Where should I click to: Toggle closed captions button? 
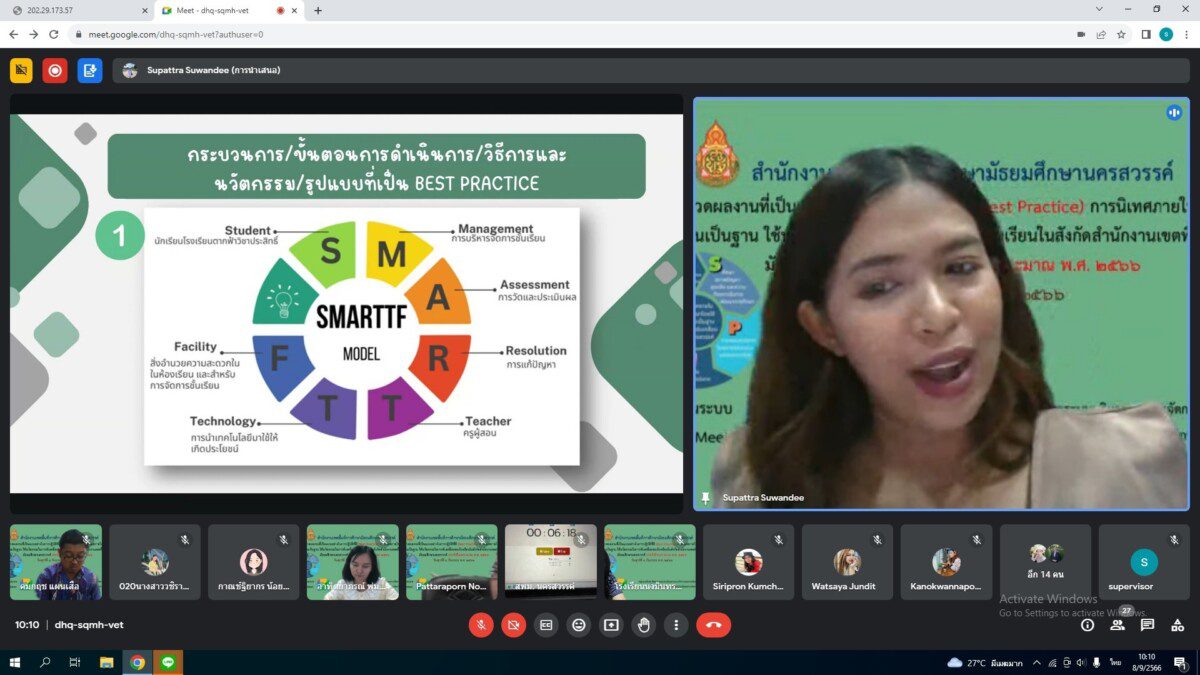click(546, 625)
